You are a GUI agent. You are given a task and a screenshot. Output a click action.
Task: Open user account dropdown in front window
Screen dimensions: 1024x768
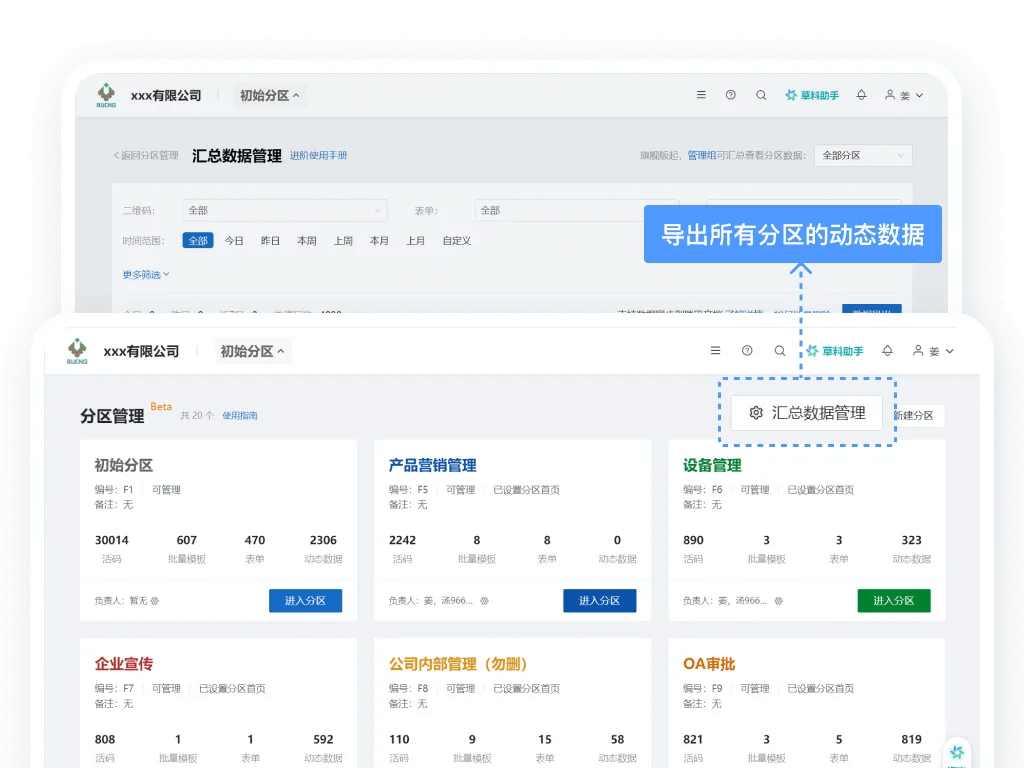933,351
